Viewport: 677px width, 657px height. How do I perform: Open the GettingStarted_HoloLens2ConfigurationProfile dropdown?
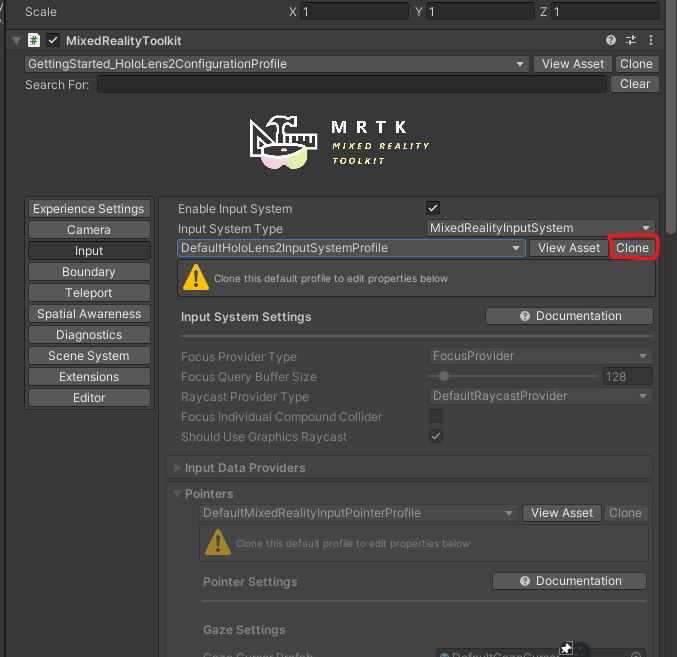276,64
